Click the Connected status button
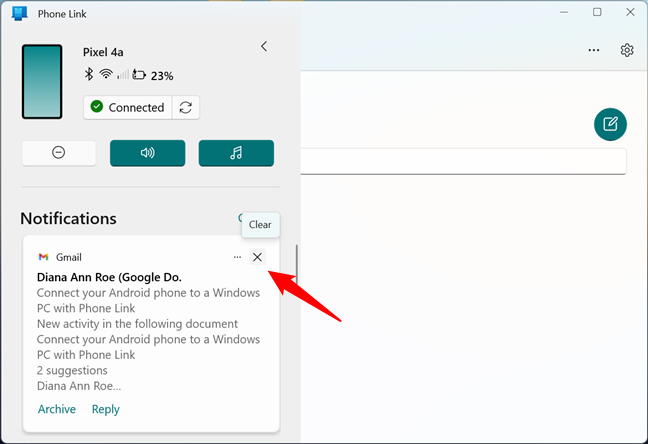648x444 pixels. point(128,107)
